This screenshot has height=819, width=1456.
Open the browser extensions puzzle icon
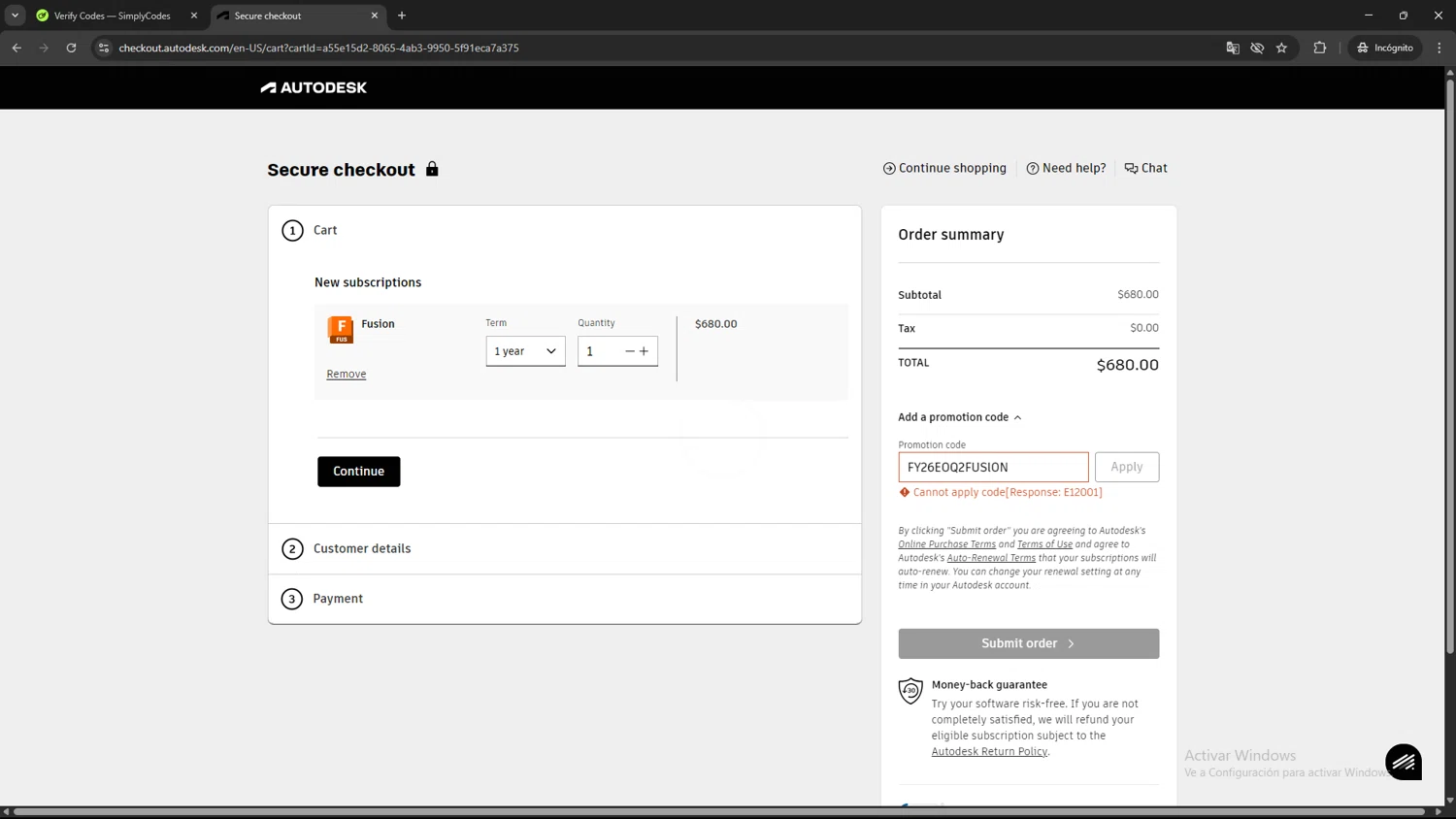click(x=1319, y=48)
